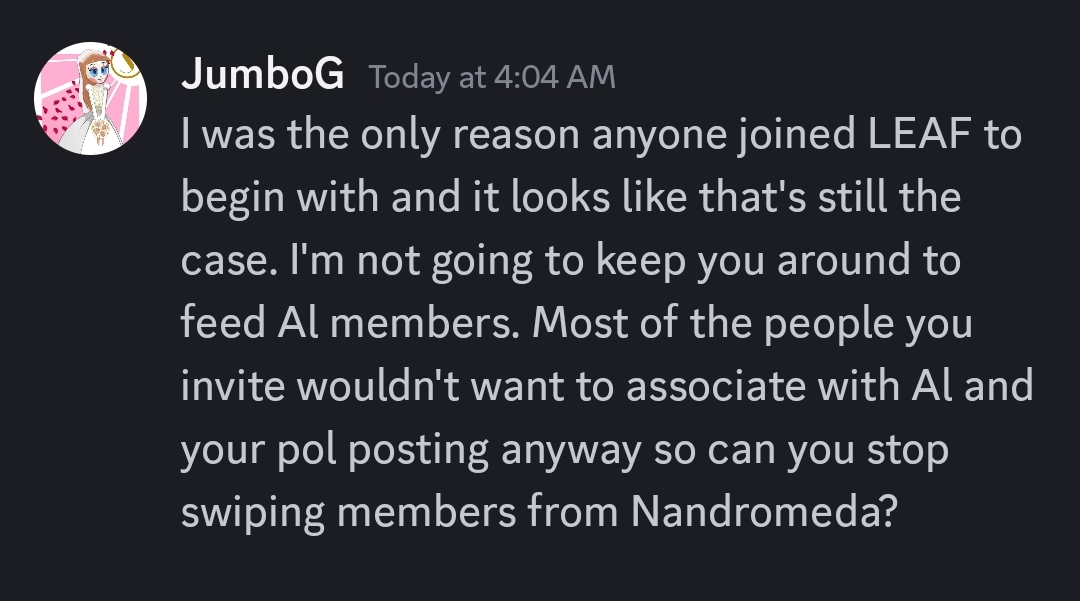
Task: Click the word 'associate' in the message
Action: [x=715, y=386]
